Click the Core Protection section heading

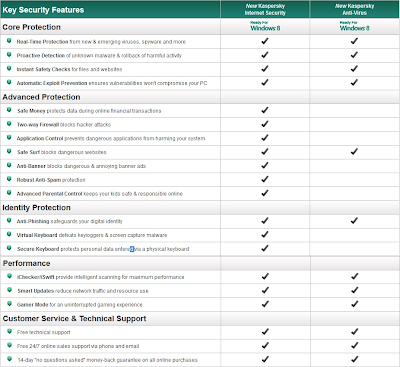point(32,27)
